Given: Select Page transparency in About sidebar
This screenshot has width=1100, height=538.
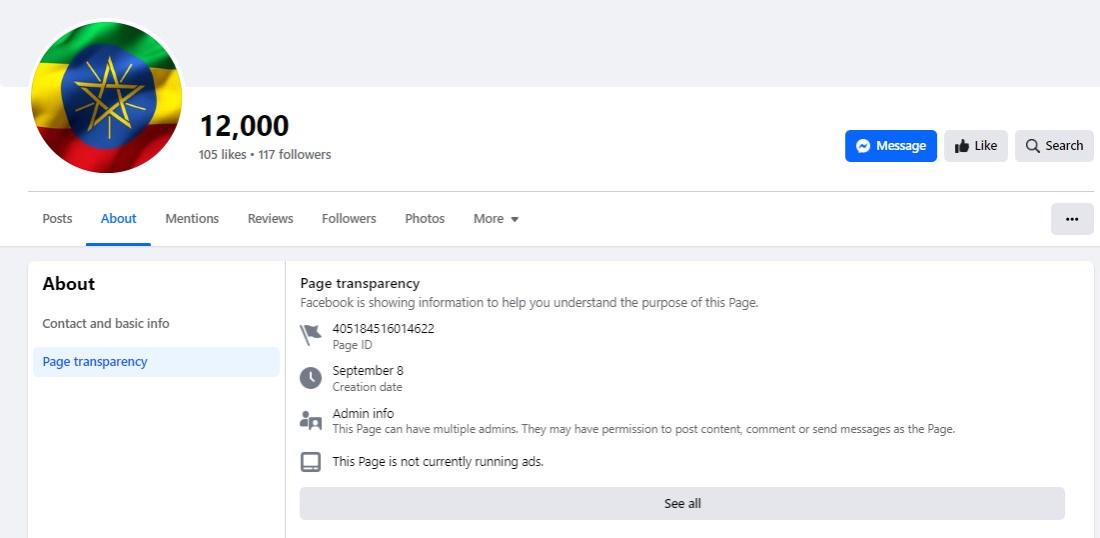Looking at the screenshot, I should coord(156,362).
